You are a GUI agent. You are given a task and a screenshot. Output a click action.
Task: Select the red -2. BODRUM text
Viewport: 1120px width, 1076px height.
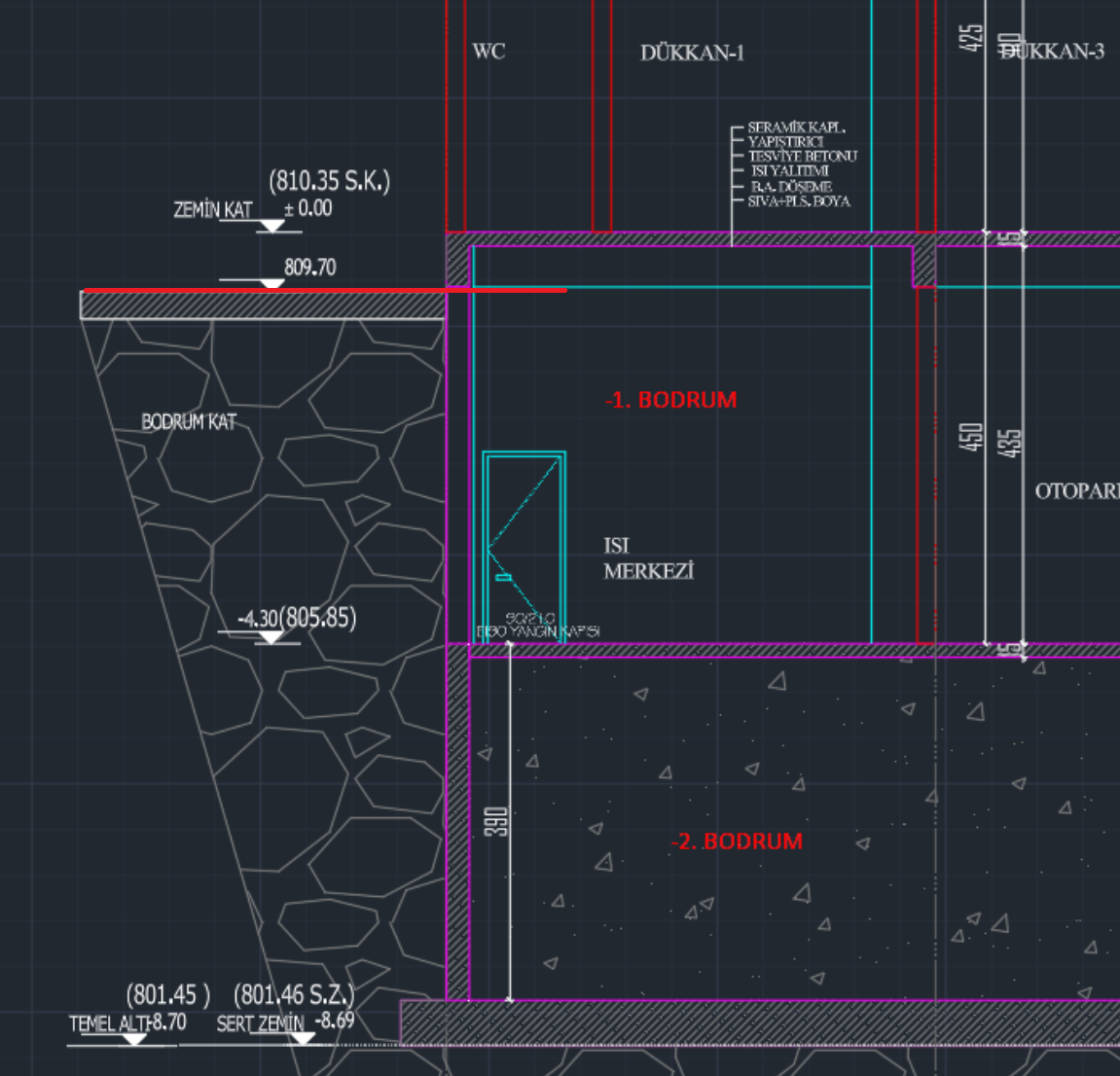[737, 842]
